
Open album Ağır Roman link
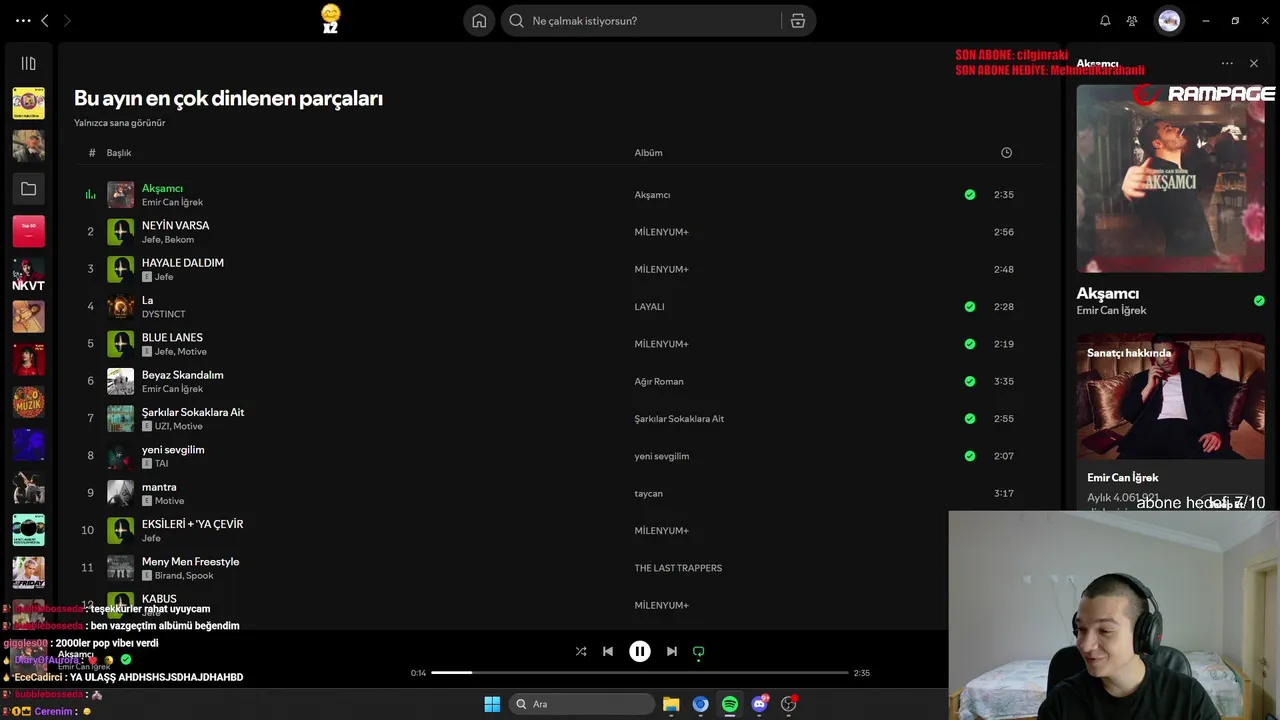[659, 381]
